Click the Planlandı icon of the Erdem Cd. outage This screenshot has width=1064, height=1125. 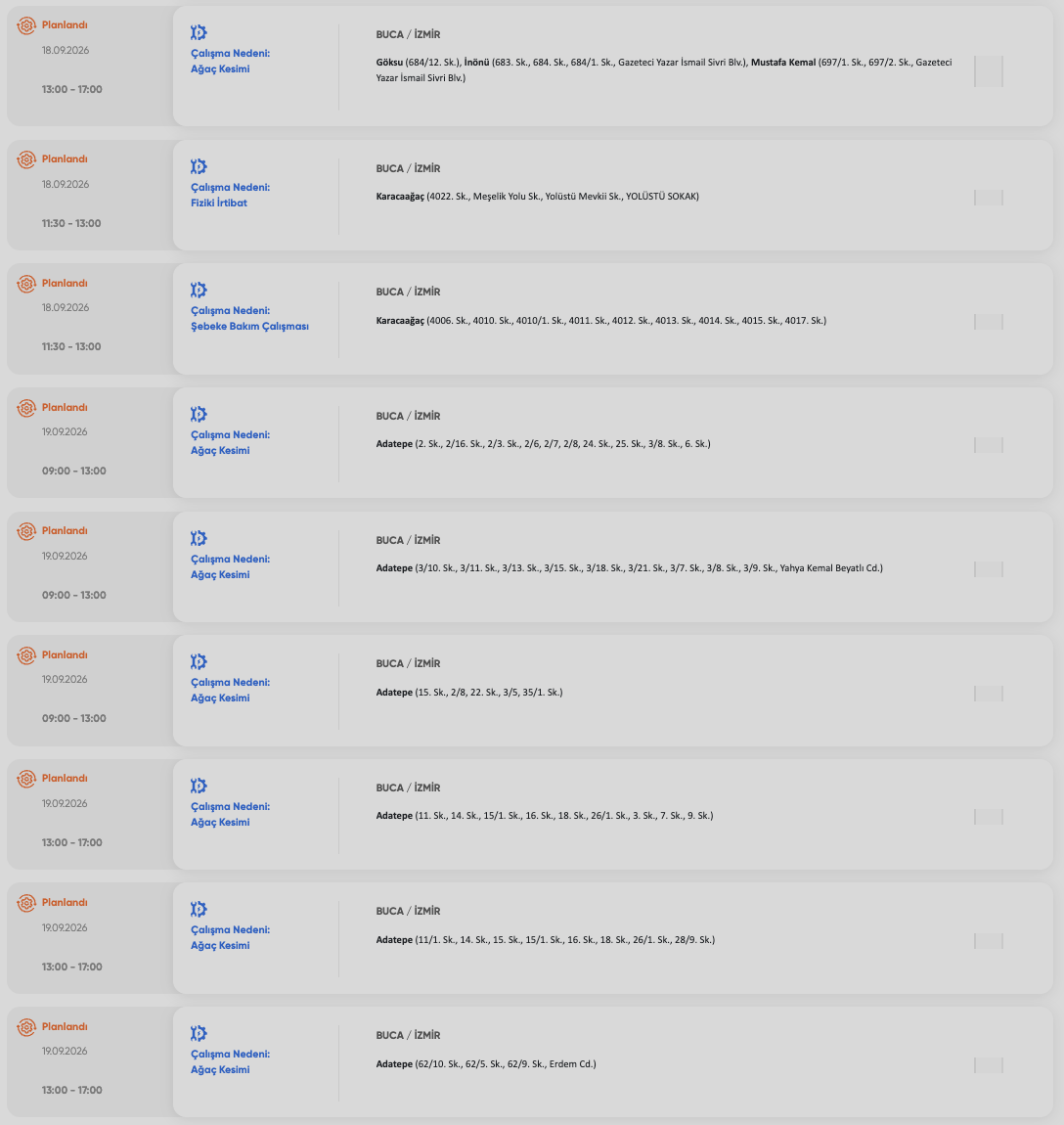(x=26, y=1027)
